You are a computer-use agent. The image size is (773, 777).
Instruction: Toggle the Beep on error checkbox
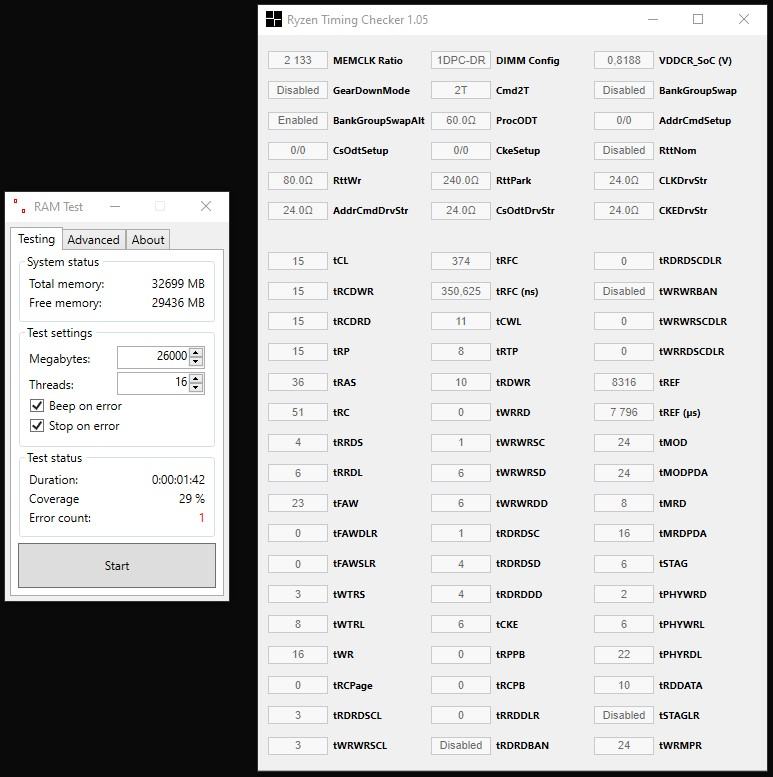pyautogui.click(x=37, y=406)
